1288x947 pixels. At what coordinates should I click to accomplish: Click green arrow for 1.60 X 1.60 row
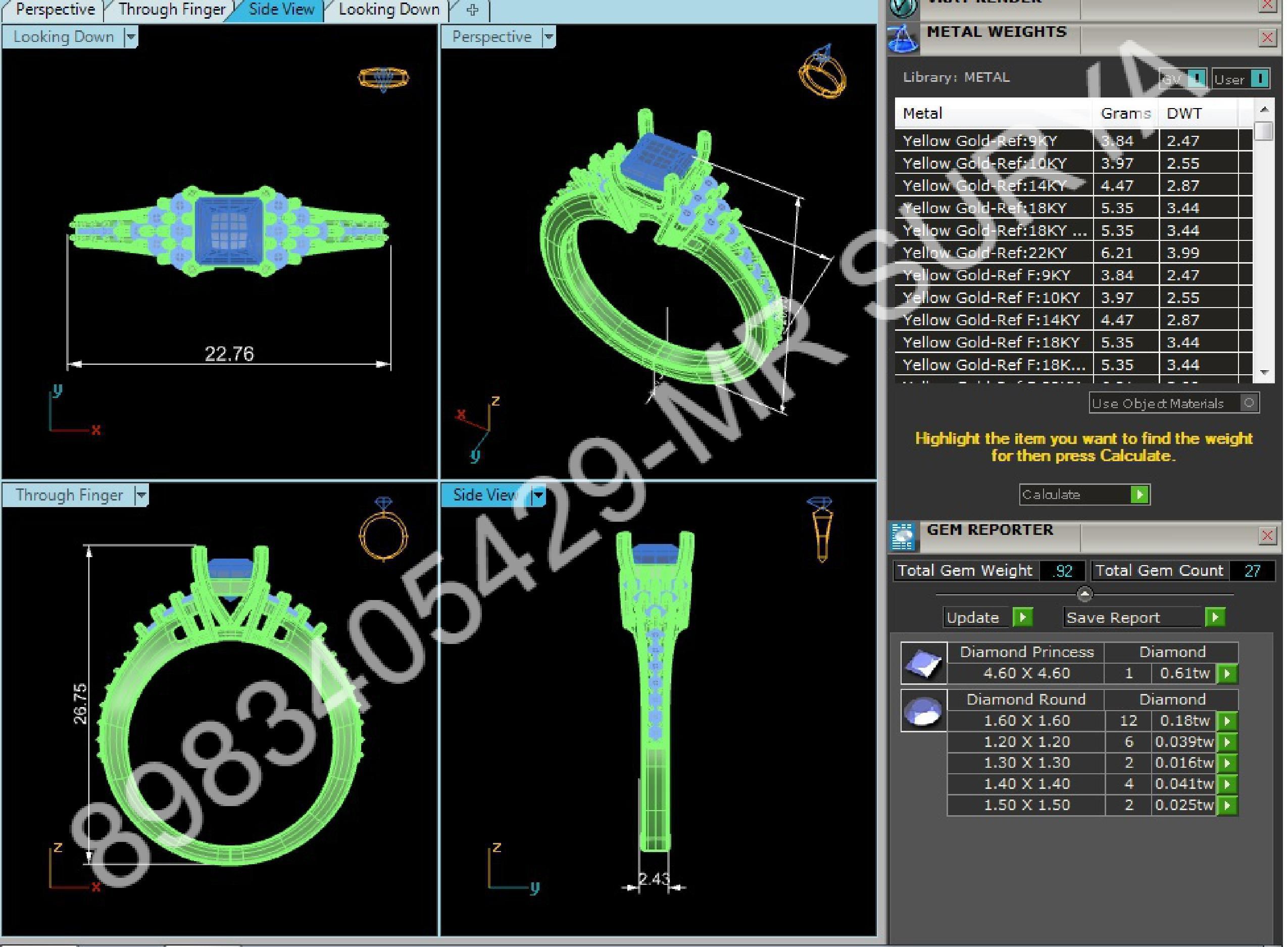[1227, 721]
